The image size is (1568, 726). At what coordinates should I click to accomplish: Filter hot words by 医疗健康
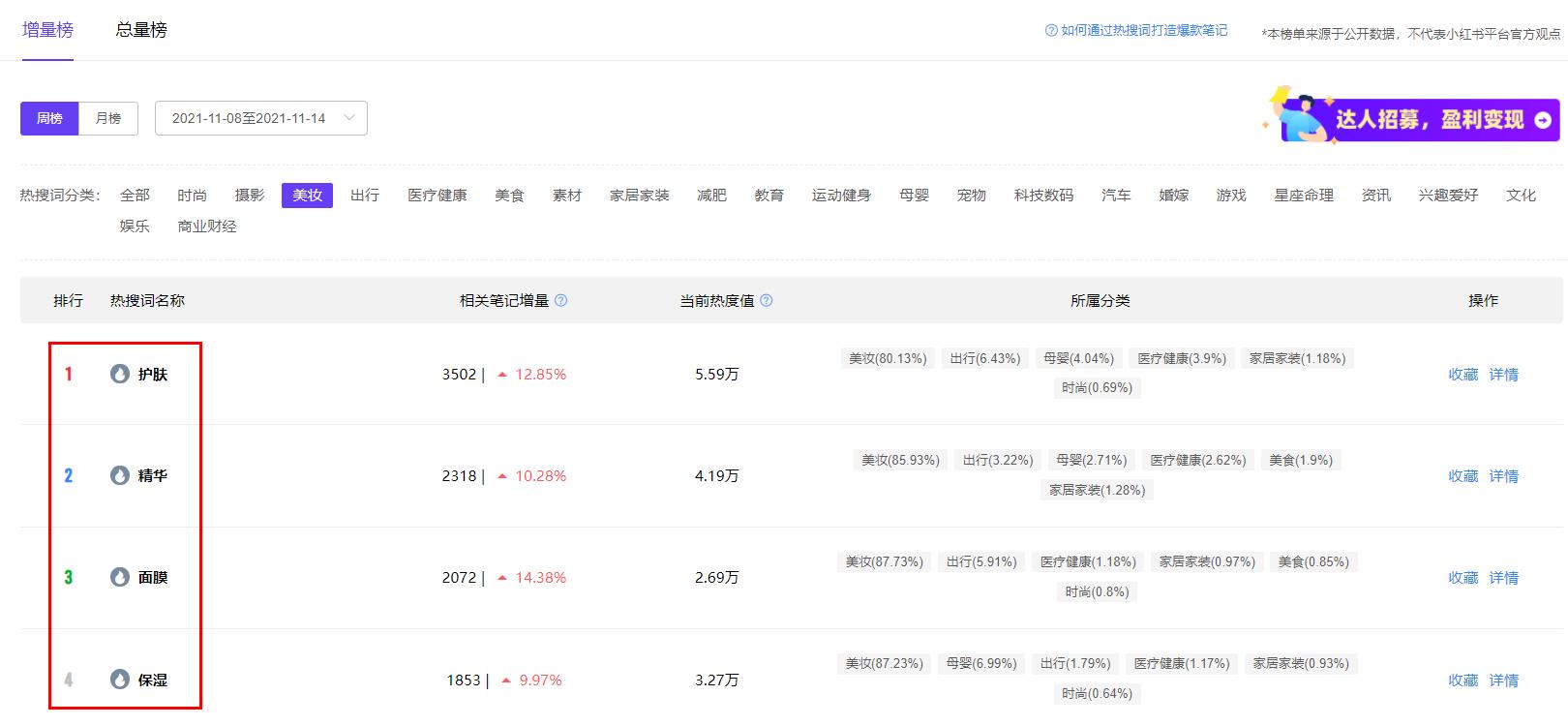[437, 196]
